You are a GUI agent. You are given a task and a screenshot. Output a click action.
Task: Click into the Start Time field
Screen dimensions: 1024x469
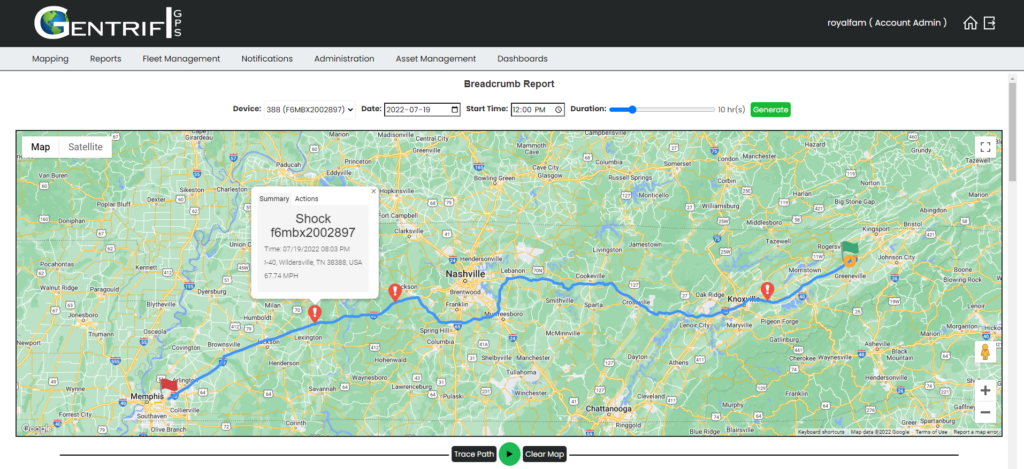tap(537, 110)
